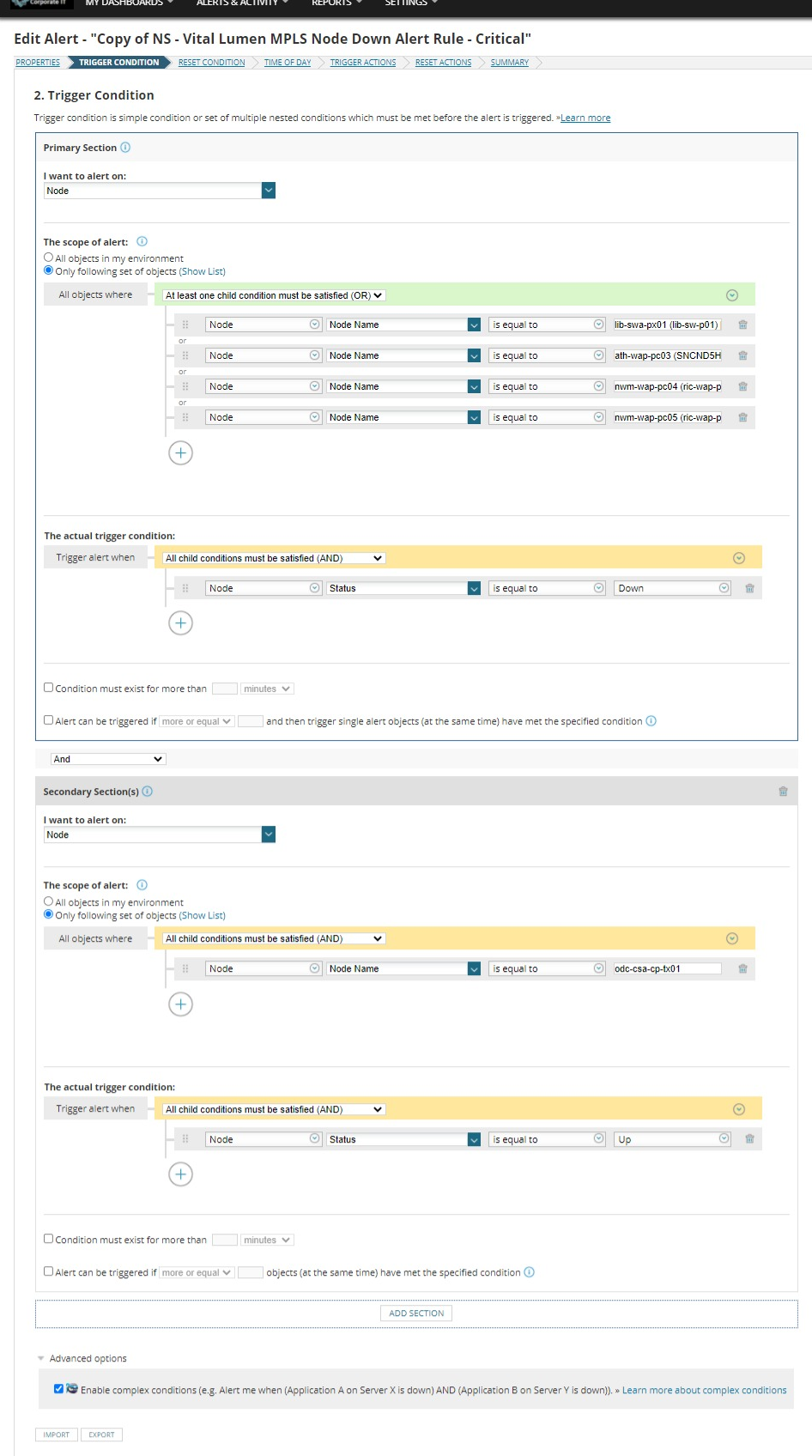Click the IMPORT button
812x1456 pixels.
pos(57,1435)
